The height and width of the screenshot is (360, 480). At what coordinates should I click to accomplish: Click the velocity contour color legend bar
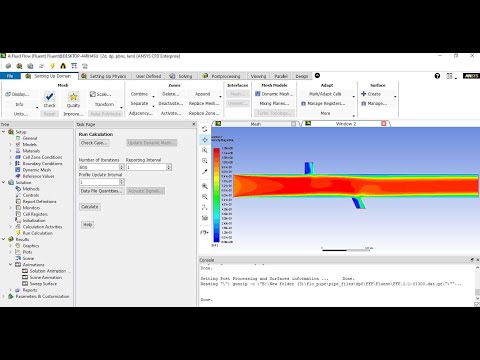pos(217,195)
